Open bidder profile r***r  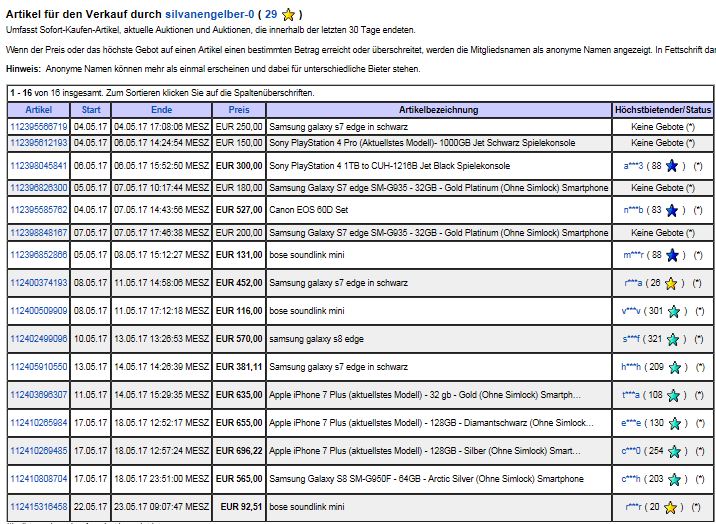(634, 507)
